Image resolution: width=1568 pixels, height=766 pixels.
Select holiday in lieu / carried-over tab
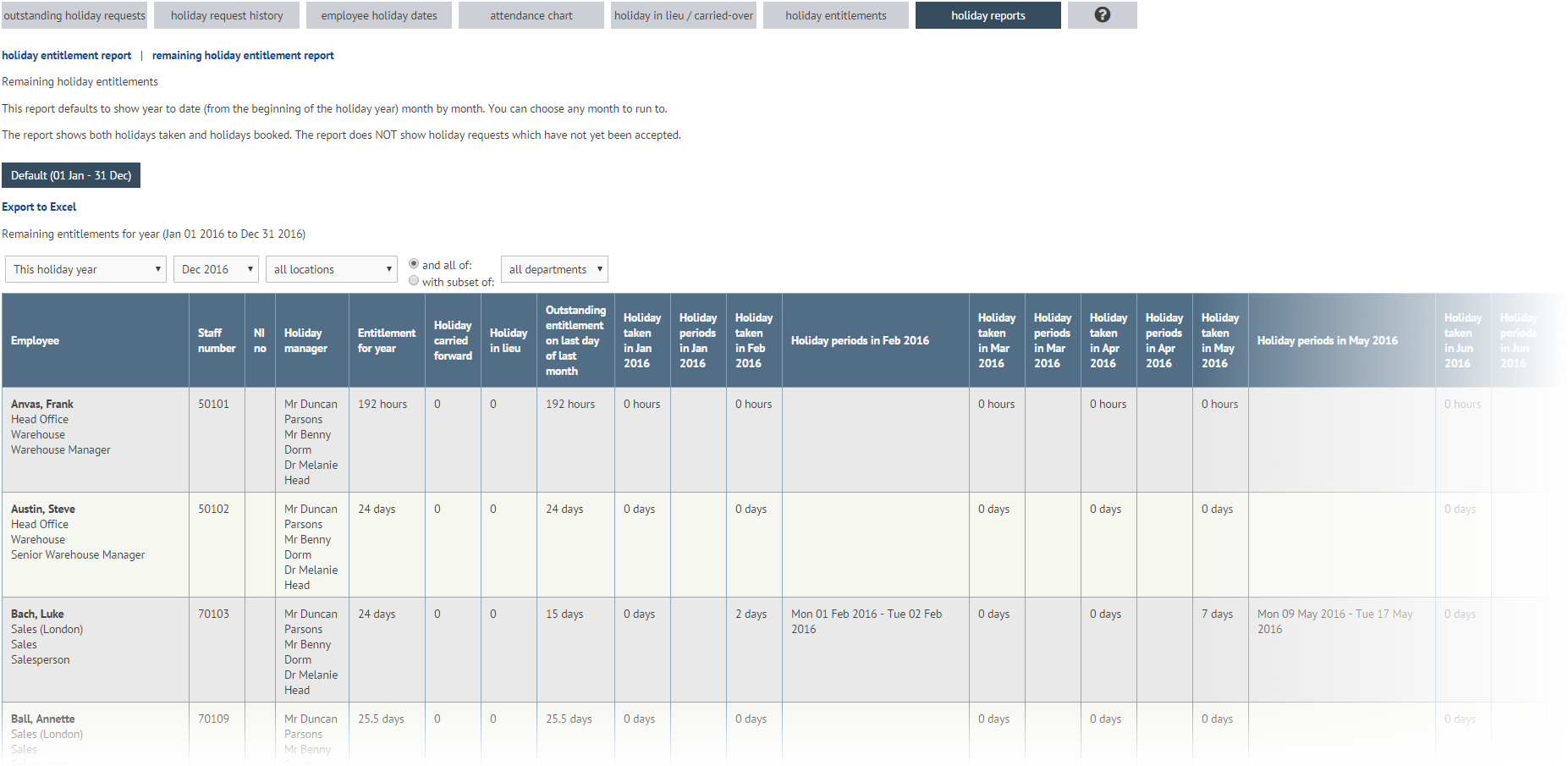coord(684,15)
